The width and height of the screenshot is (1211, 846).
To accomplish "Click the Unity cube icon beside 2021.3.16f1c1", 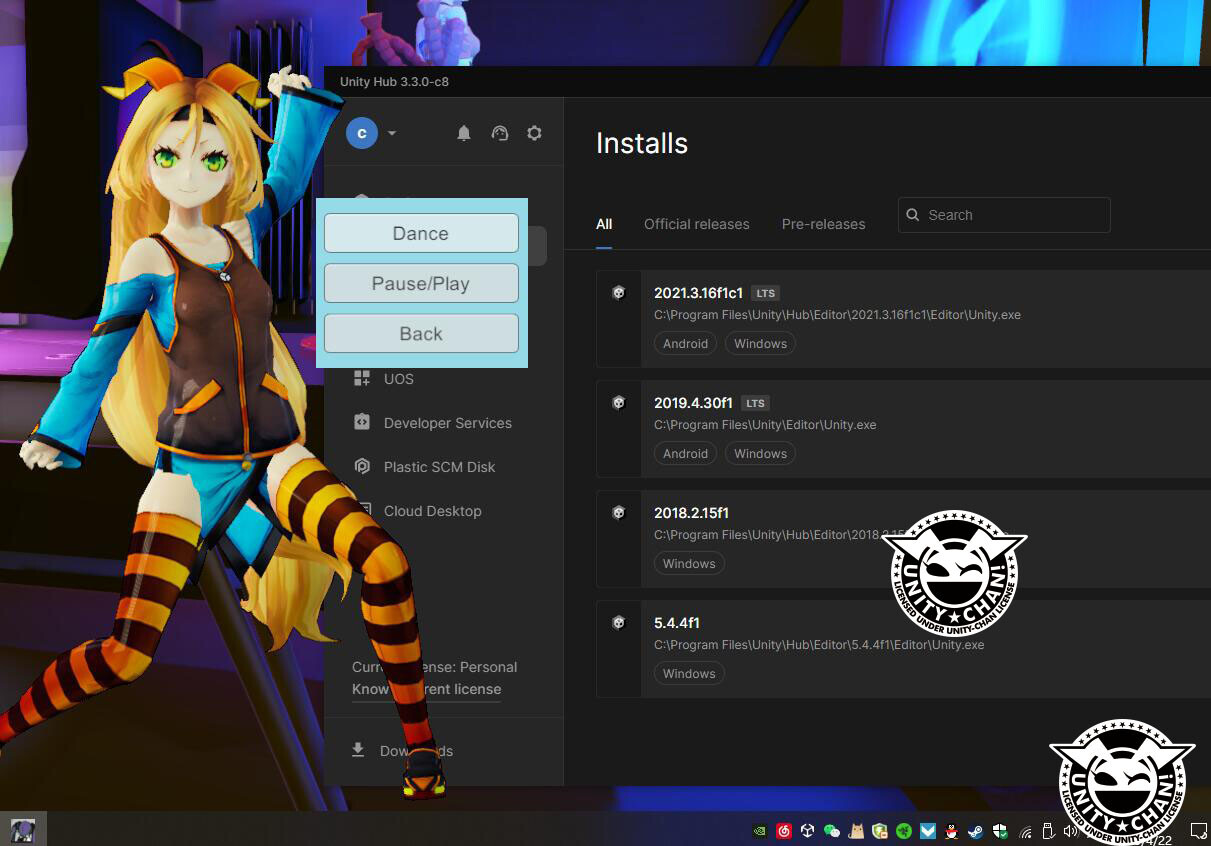I will tap(618, 293).
